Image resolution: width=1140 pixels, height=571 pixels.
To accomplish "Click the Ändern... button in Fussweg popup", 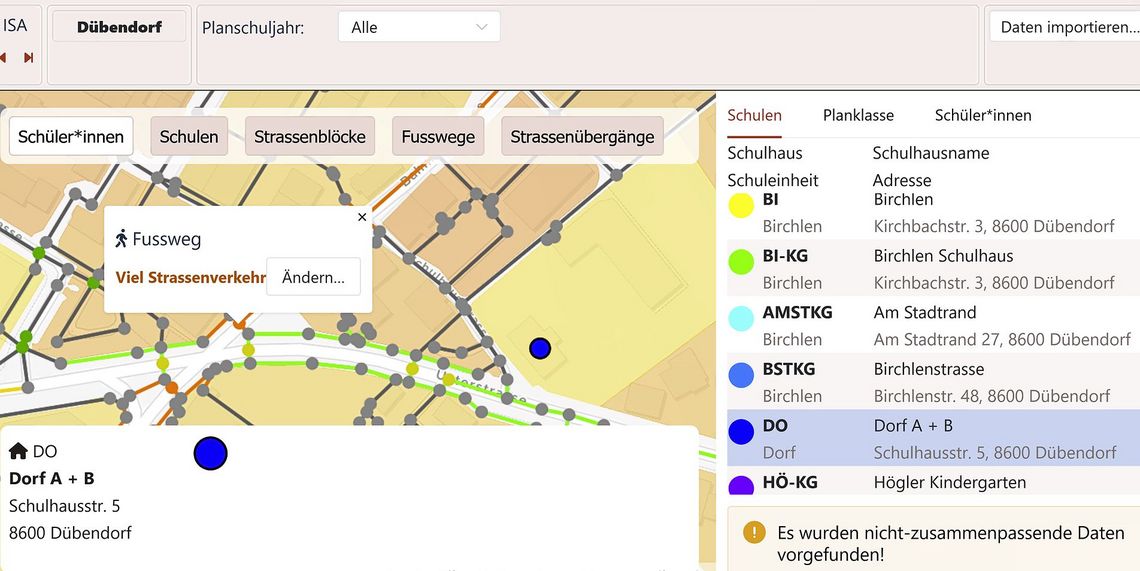I will (x=313, y=277).
